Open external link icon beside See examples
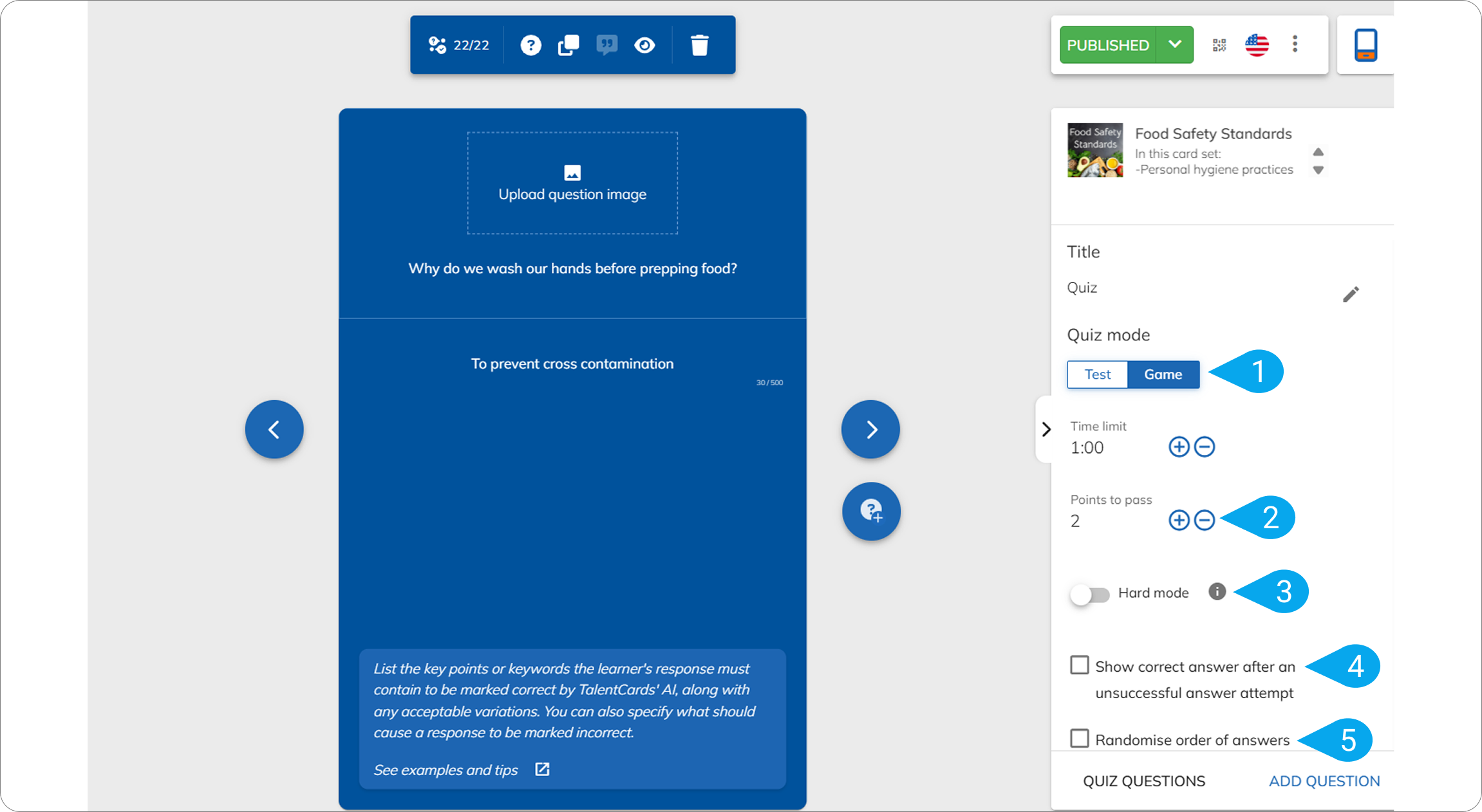 coord(542,770)
